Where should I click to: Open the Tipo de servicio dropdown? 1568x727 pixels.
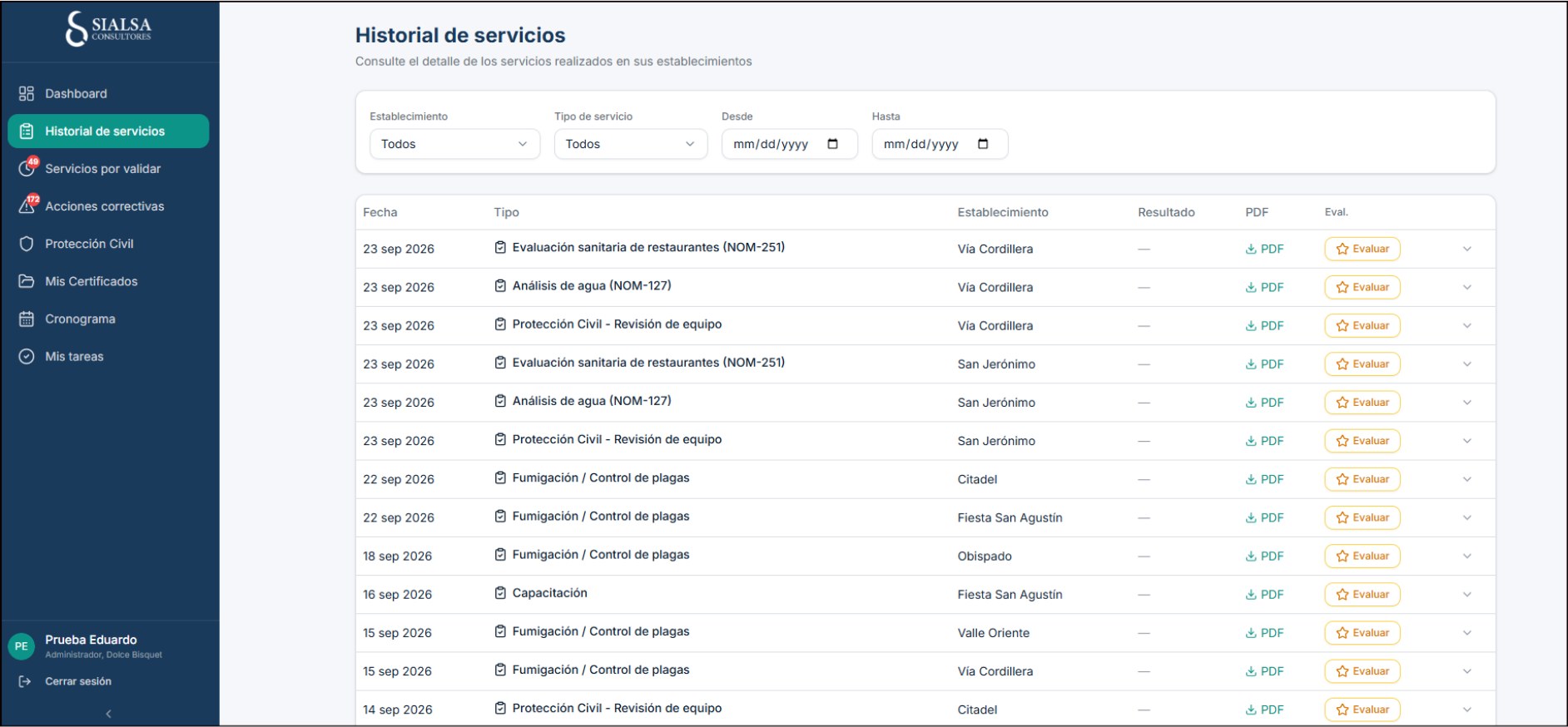coord(631,144)
